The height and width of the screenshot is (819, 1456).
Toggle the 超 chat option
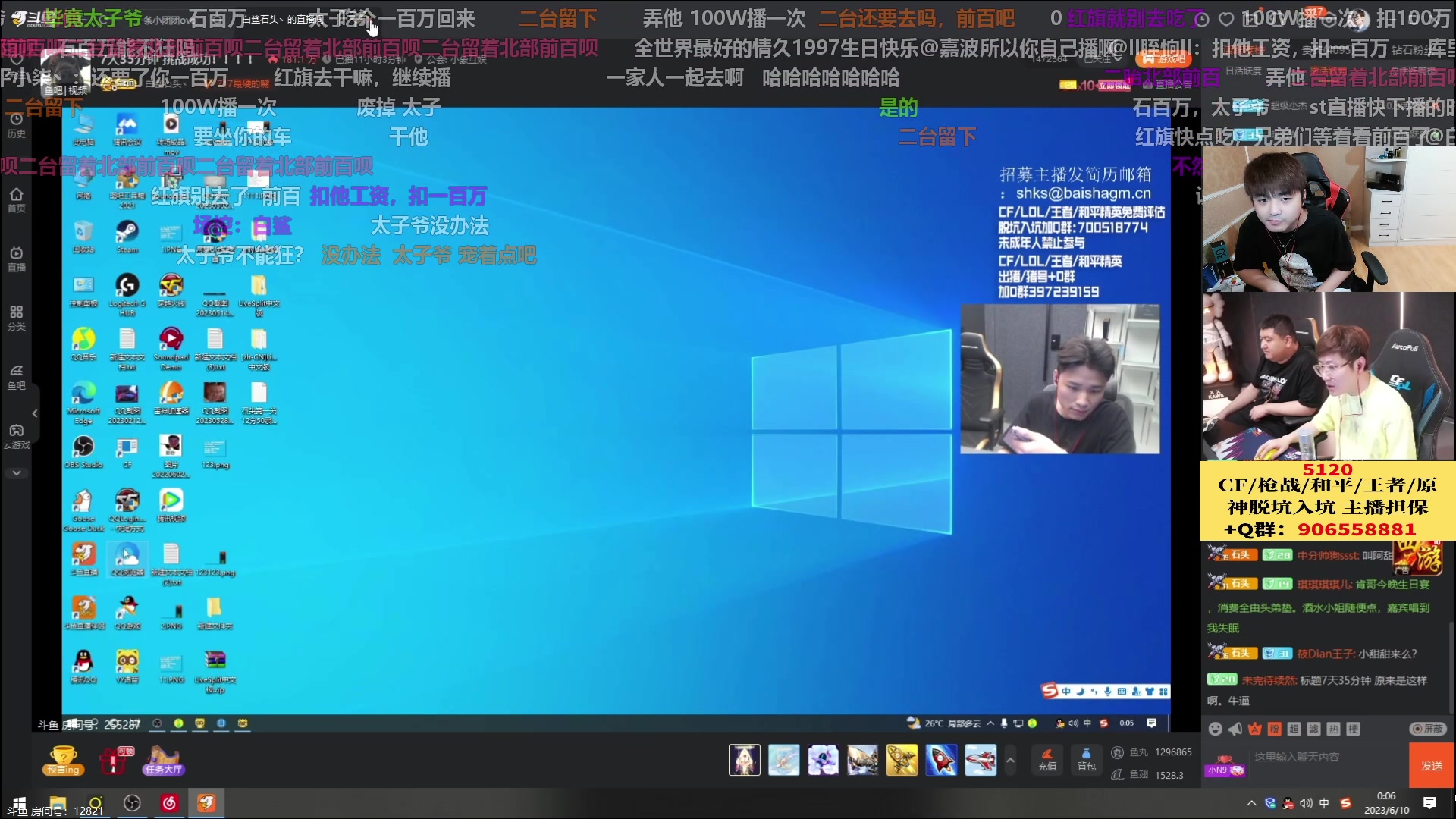1294,729
